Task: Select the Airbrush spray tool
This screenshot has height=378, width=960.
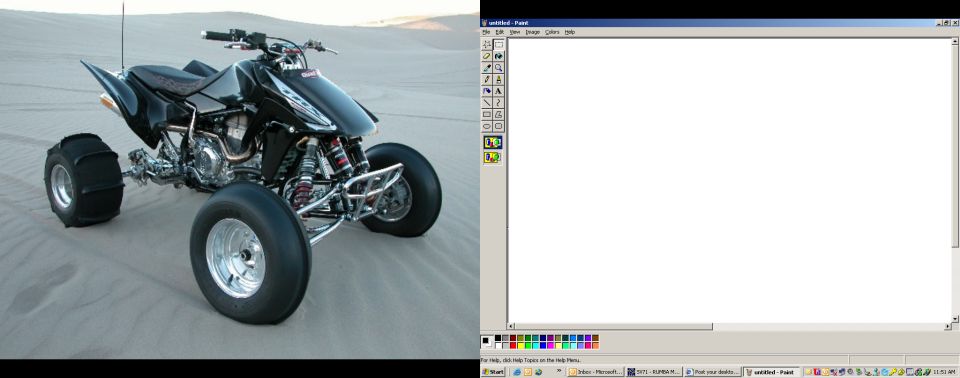Action: [487, 91]
